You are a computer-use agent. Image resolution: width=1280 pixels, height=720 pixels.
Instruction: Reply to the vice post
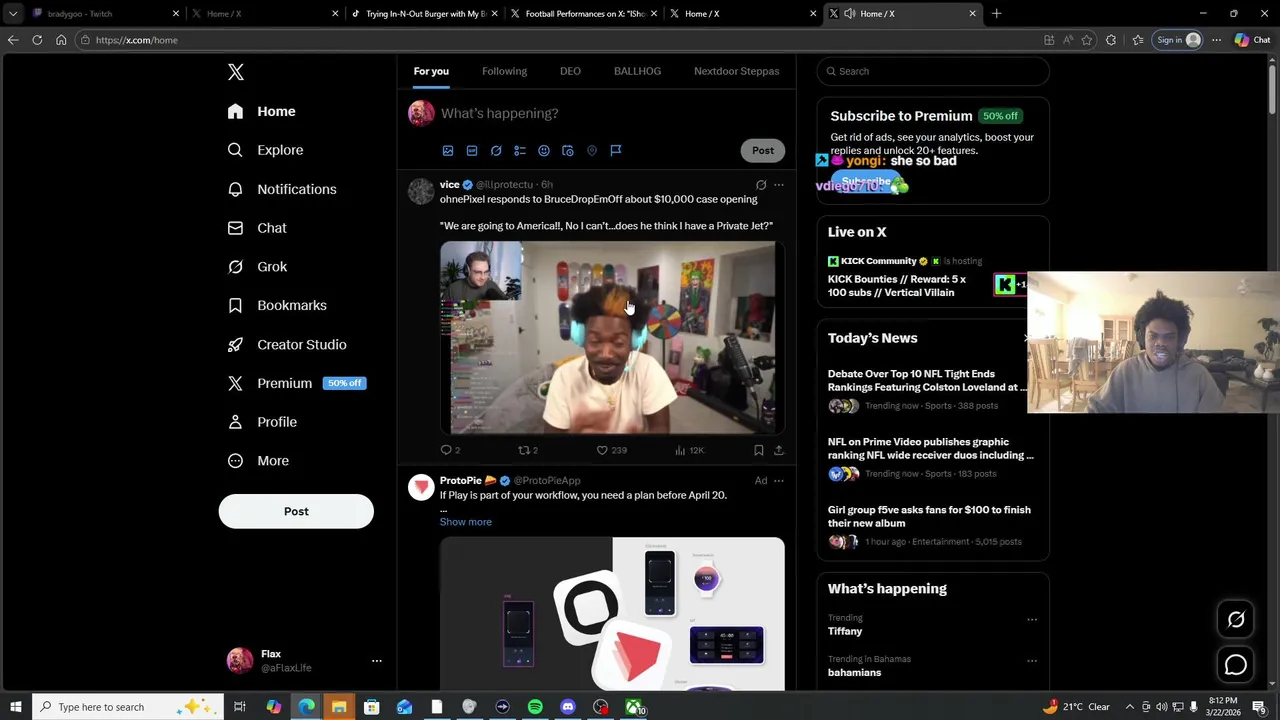point(450,451)
